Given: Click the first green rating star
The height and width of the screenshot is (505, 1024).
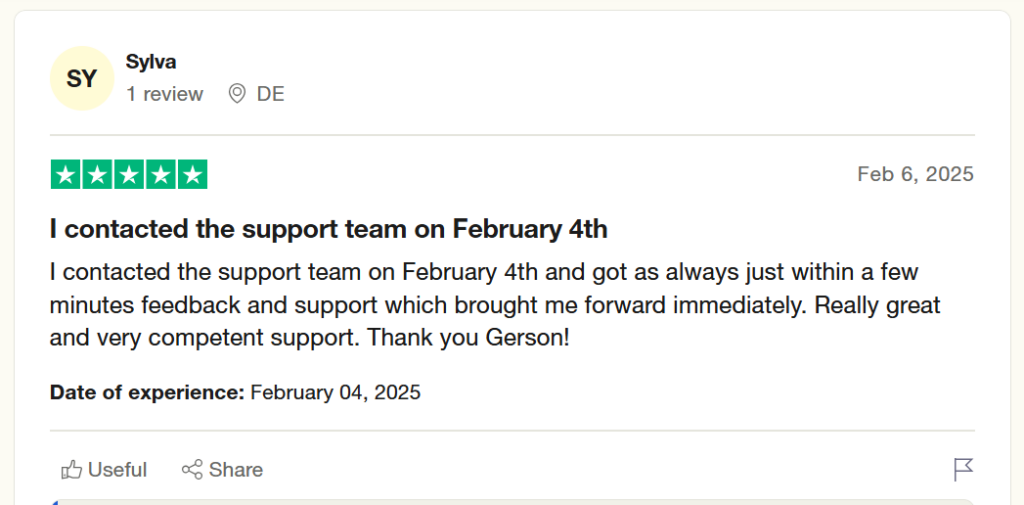Looking at the screenshot, I should [x=66, y=175].
